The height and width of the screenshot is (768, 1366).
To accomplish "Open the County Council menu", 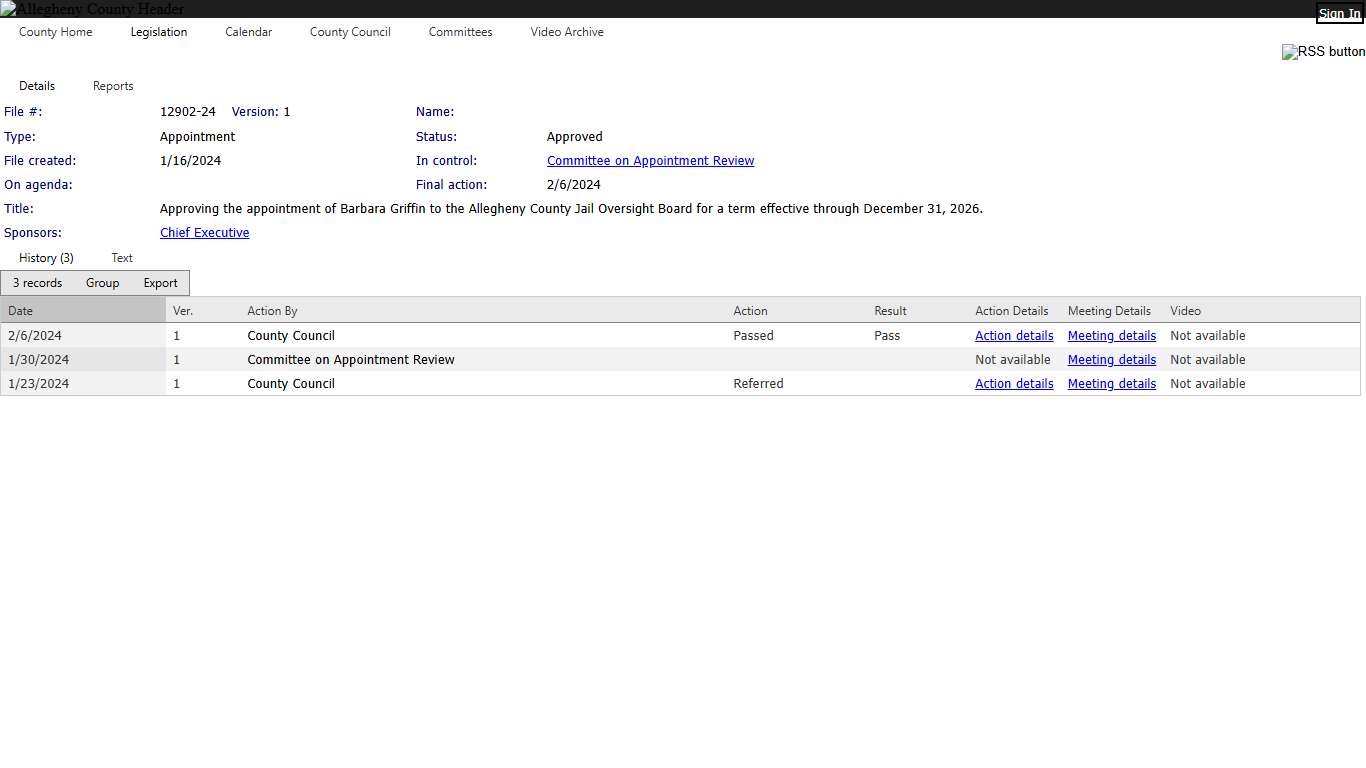I will [350, 32].
